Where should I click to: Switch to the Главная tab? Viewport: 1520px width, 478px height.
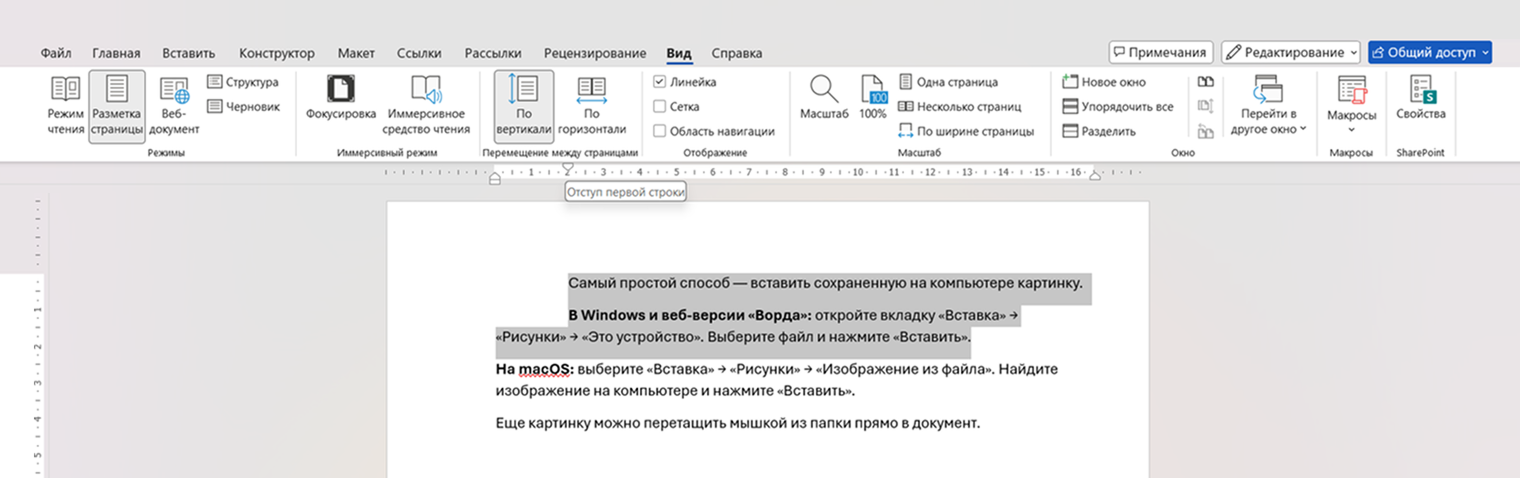[116, 53]
